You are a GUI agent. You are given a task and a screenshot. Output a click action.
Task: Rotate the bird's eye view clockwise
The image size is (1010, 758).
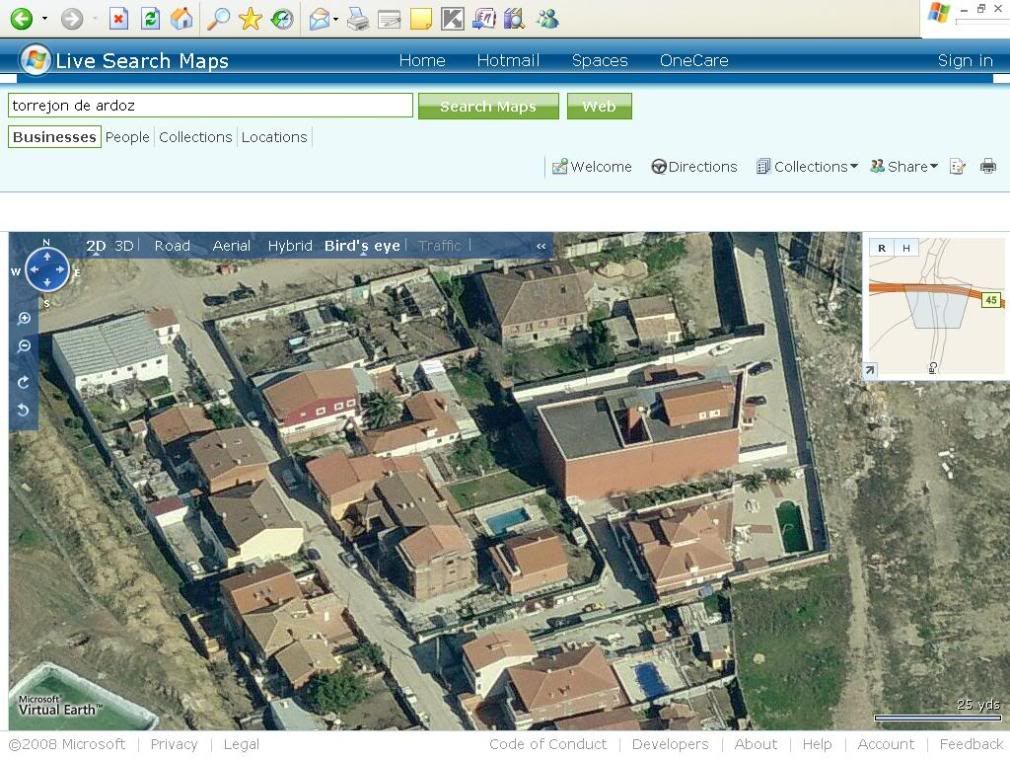tap(24, 382)
